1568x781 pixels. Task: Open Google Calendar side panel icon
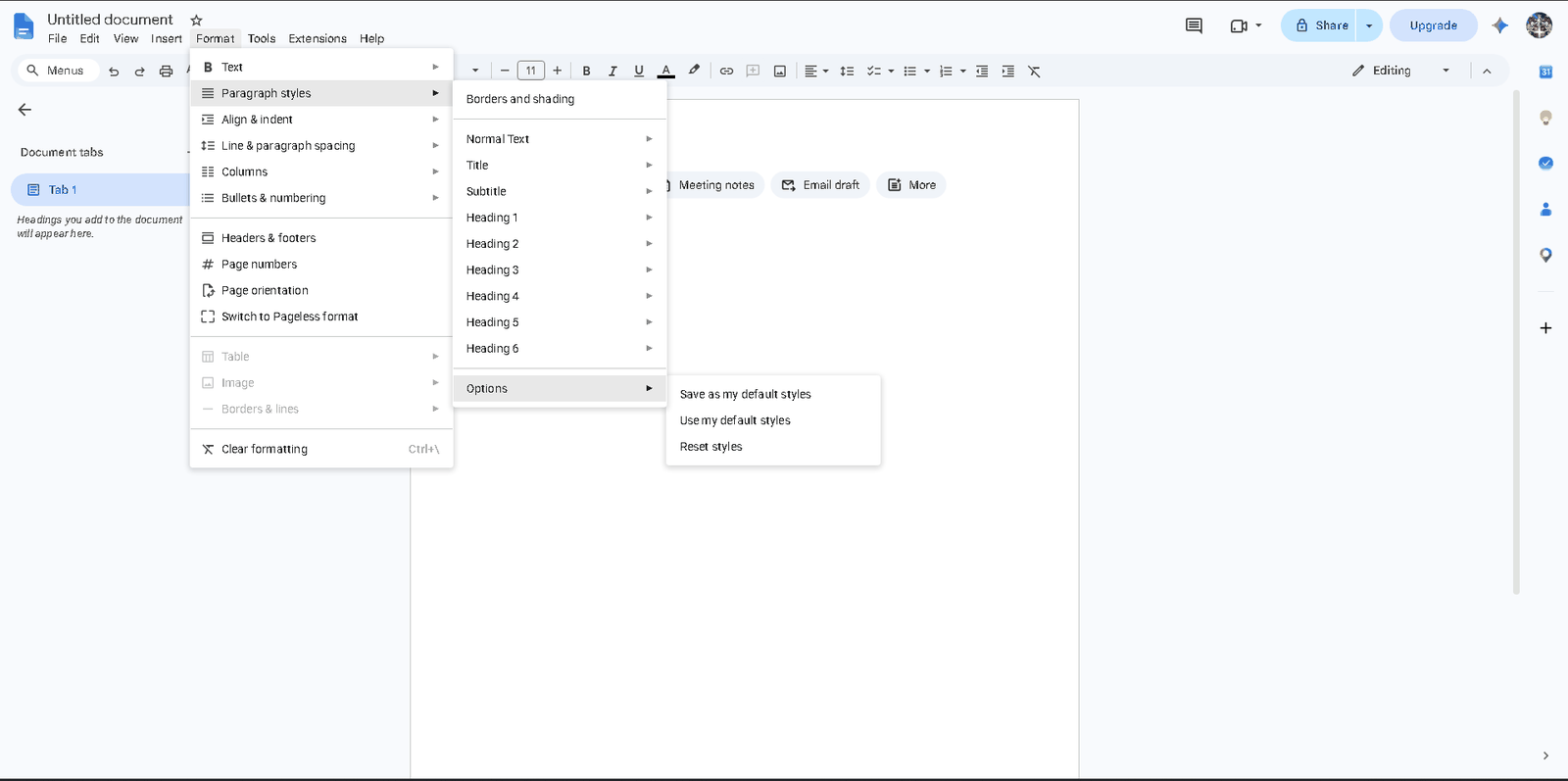(x=1545, y=72)
